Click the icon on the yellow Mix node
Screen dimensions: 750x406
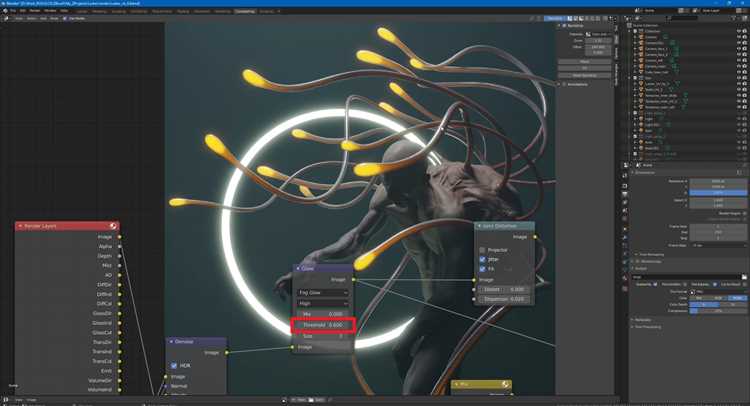pyautogui.click(x=506, y=384)
